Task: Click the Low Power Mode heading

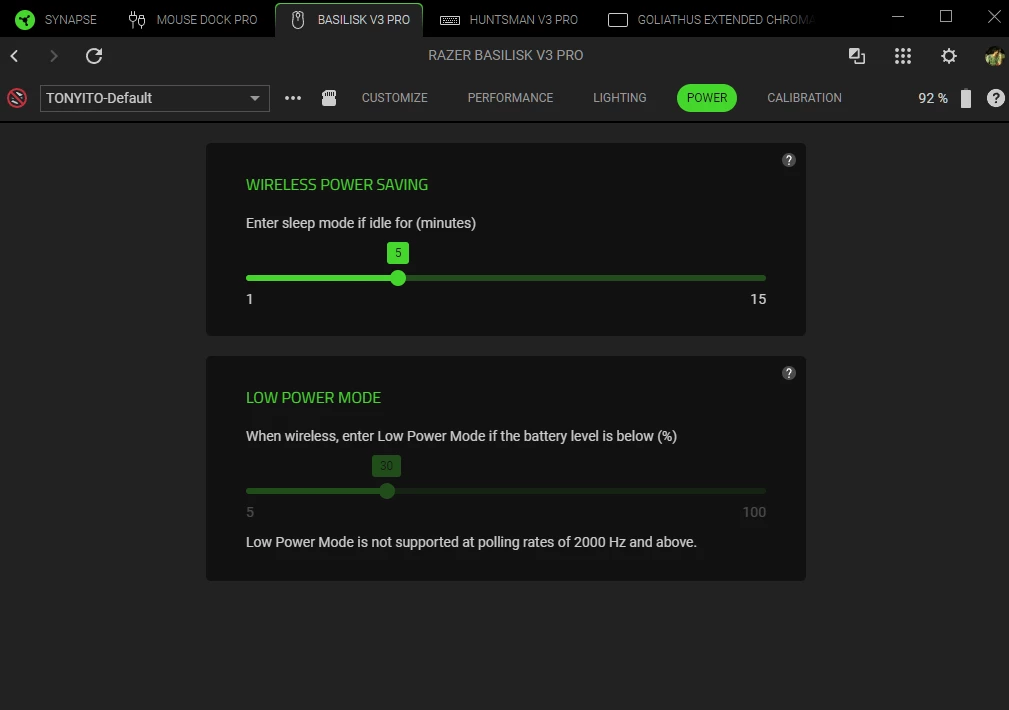Action: pos(313,398)
